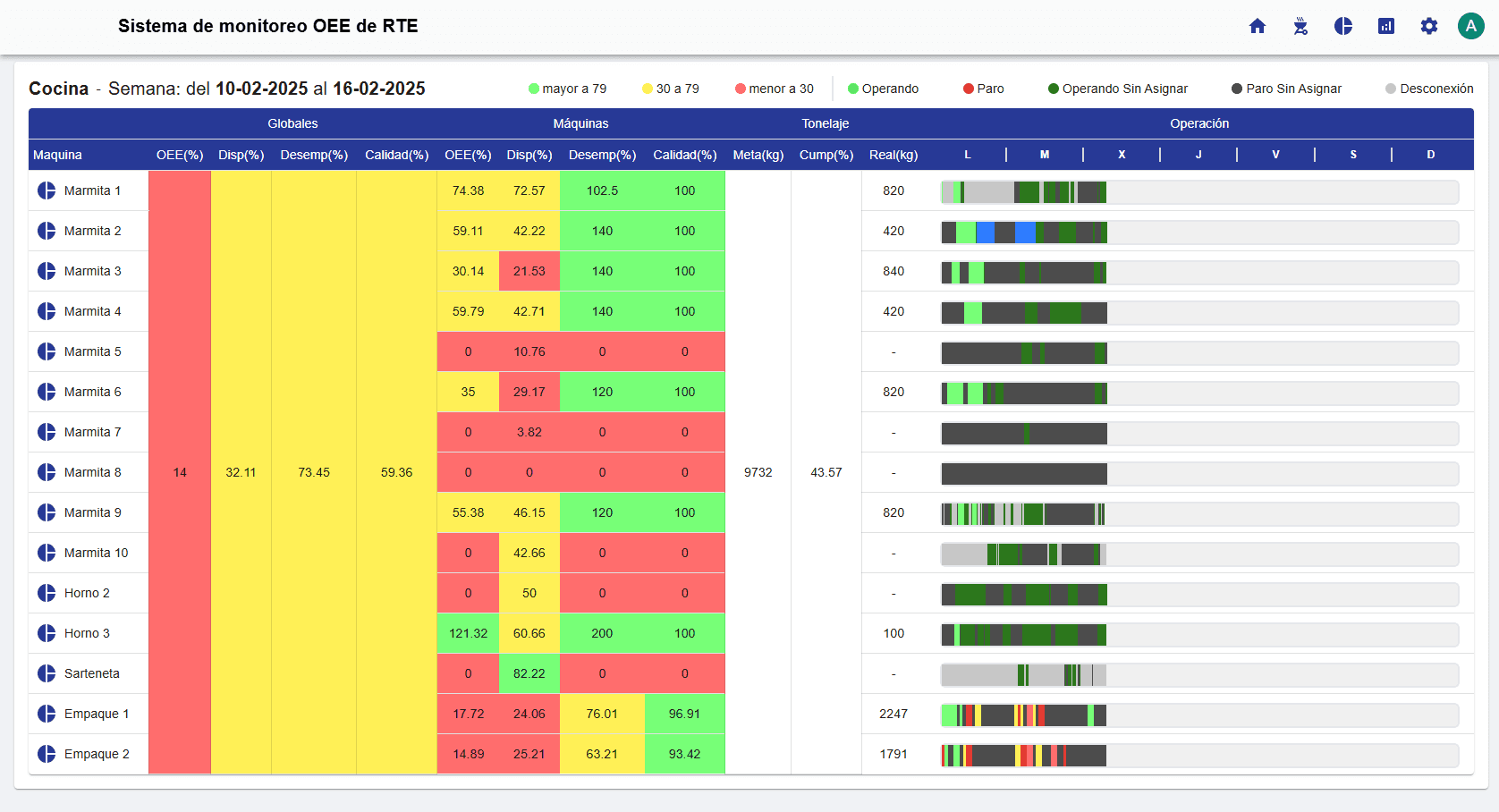Click the red global OEE value 14
The image size is (1499, 812).
point(180,472)
